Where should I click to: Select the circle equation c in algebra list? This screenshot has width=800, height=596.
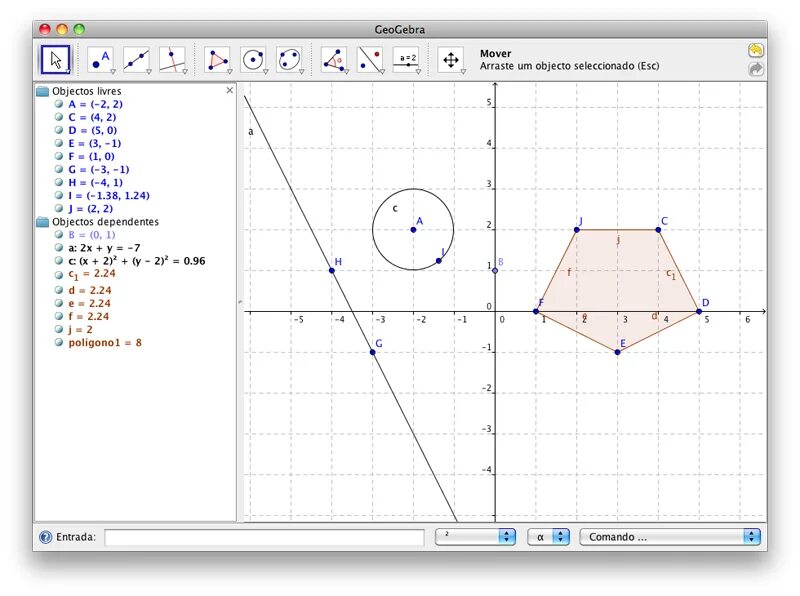137,261
